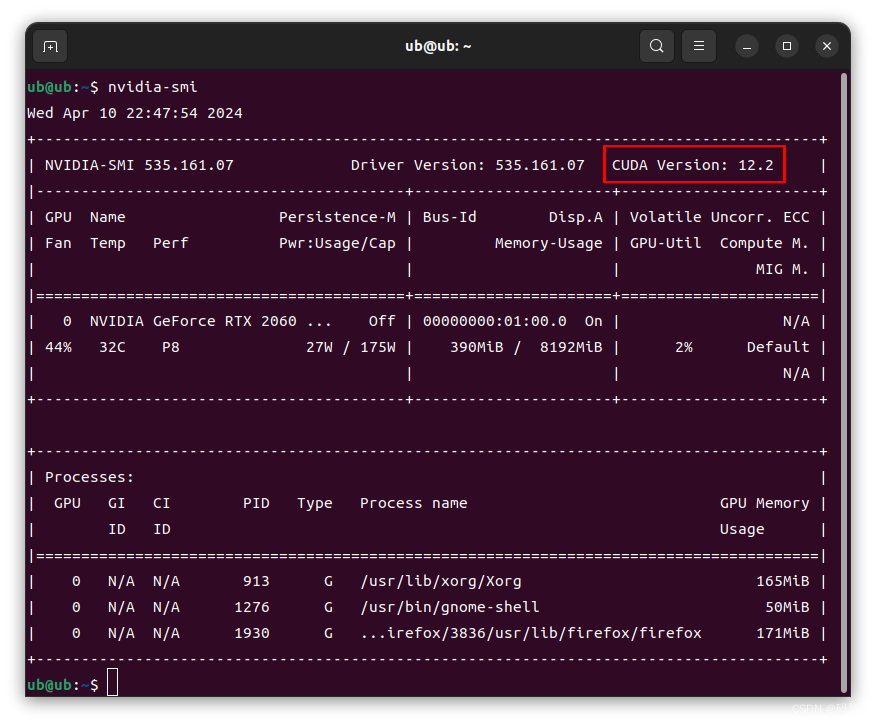The image size is (876, 725).
Task: Click the 'GPU Memory' column header
Action: (764, 503)
